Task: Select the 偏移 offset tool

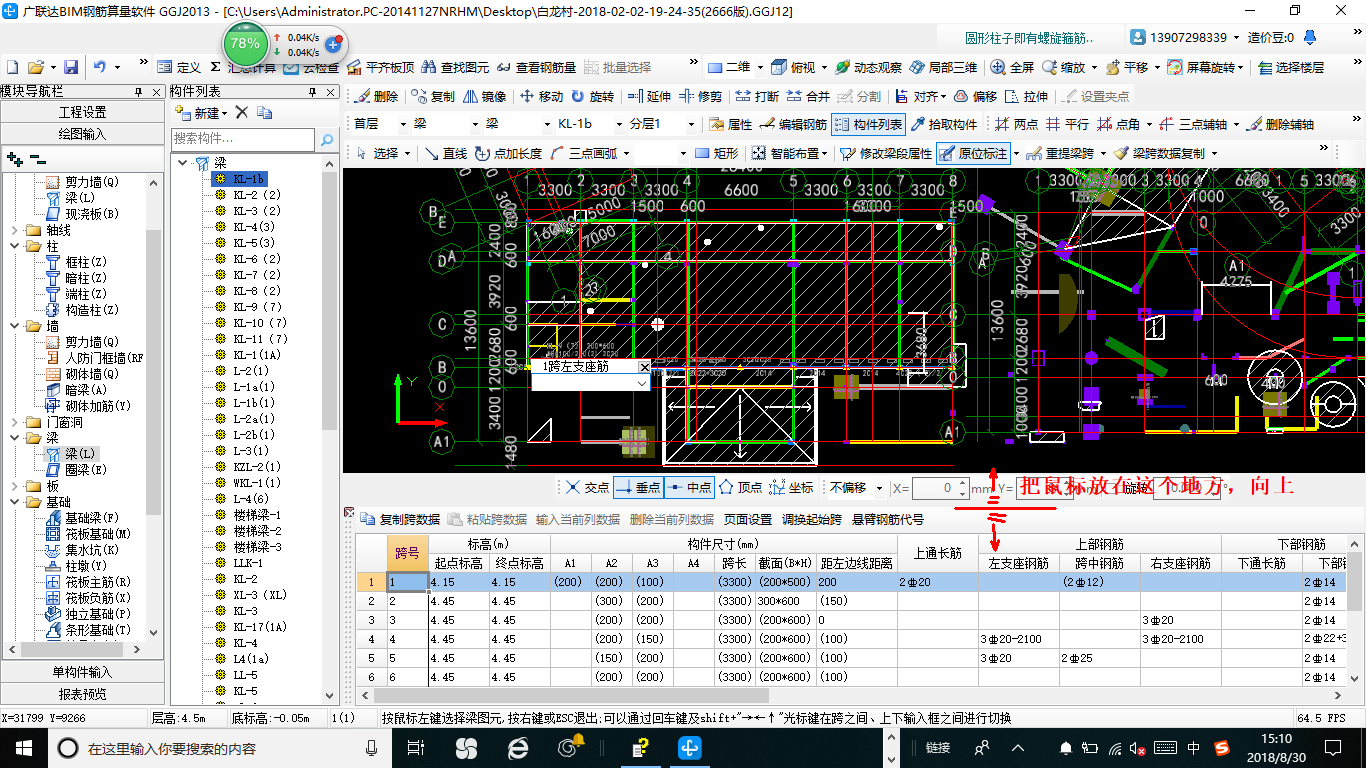Action: click(x=975, y=96)
